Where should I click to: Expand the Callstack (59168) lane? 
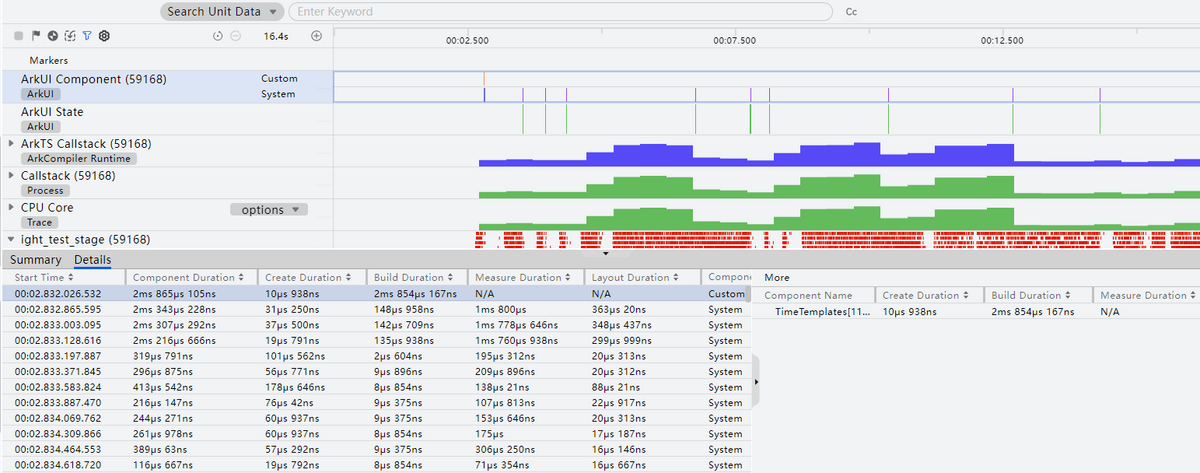click(12, 176)
